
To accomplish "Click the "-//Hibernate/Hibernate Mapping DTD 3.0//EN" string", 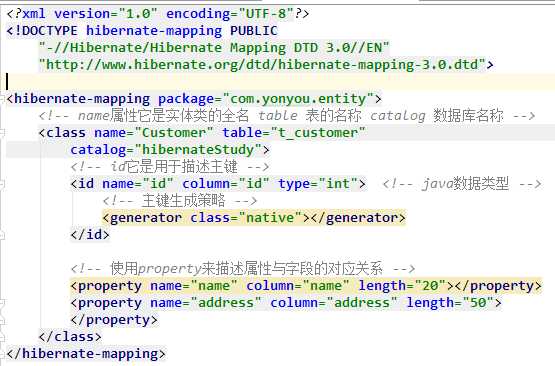I will click(214, 47).
